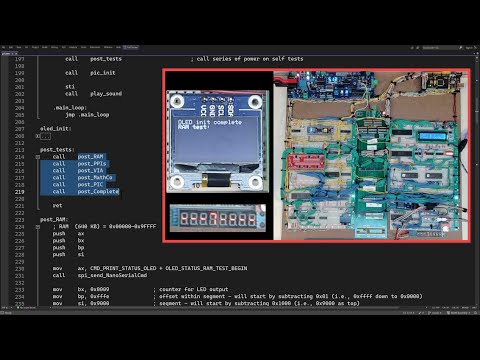Open the Analyze menu
Image resolution: width=480 pixels, height=360 pixels.
click(x=73, y=47)
